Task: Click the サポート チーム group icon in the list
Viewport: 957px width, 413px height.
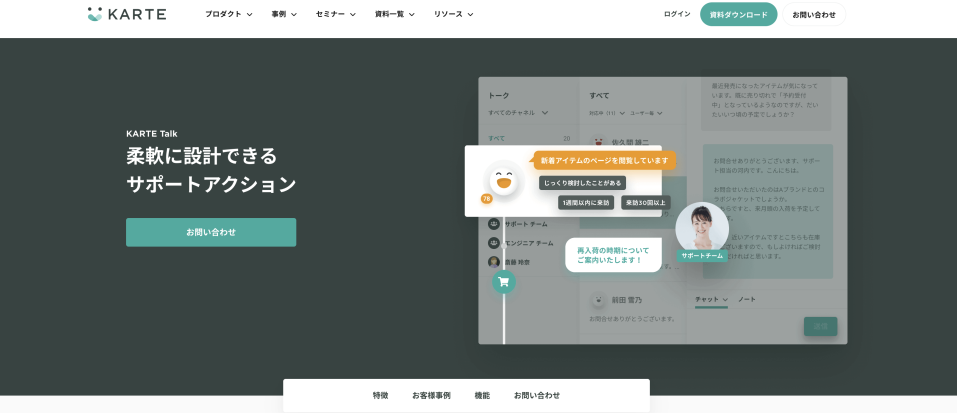Action: (494, 224)
